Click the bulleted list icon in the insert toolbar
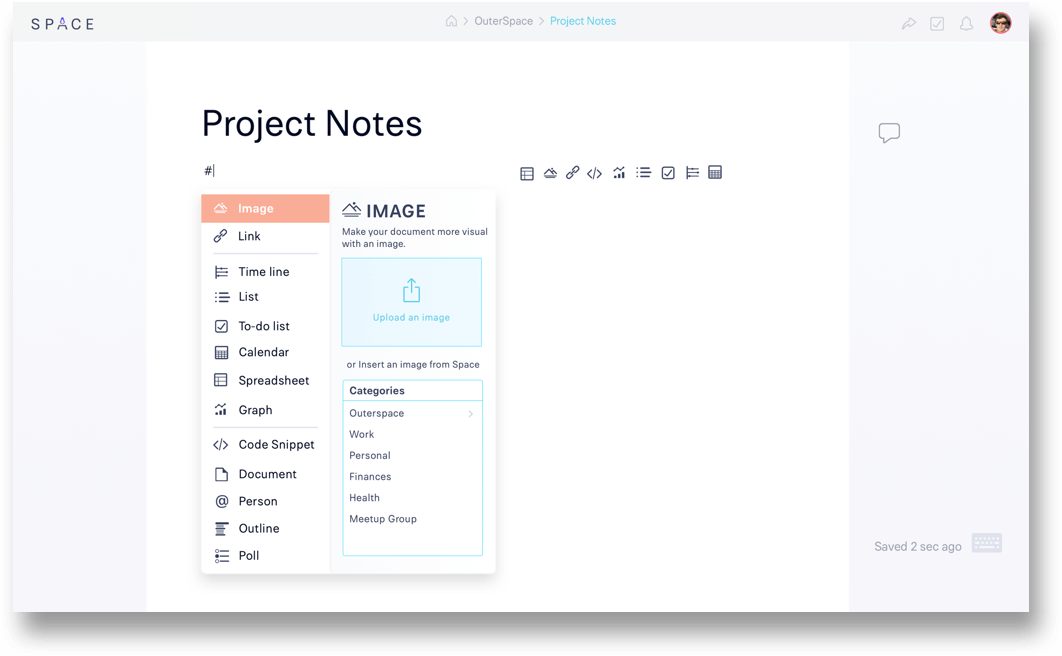The height and width of the screenshot is (656, 1062). [643, 173]
